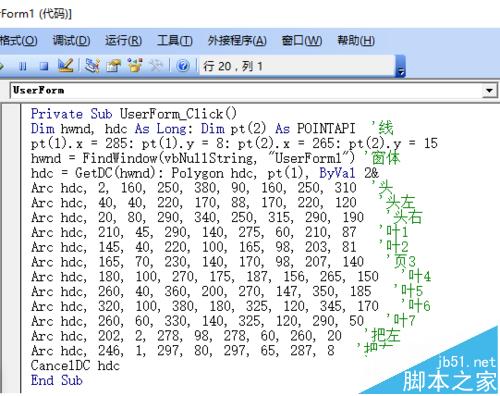The height and width of the screenshot is (396, 500).
Task: Click the hdc = GetDC(hwnd) code line
Action: point(205,173)
